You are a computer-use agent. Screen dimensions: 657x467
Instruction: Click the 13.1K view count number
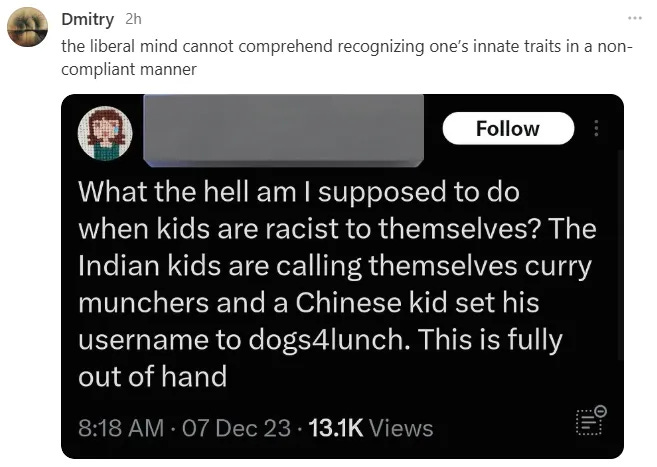[336, 428]
